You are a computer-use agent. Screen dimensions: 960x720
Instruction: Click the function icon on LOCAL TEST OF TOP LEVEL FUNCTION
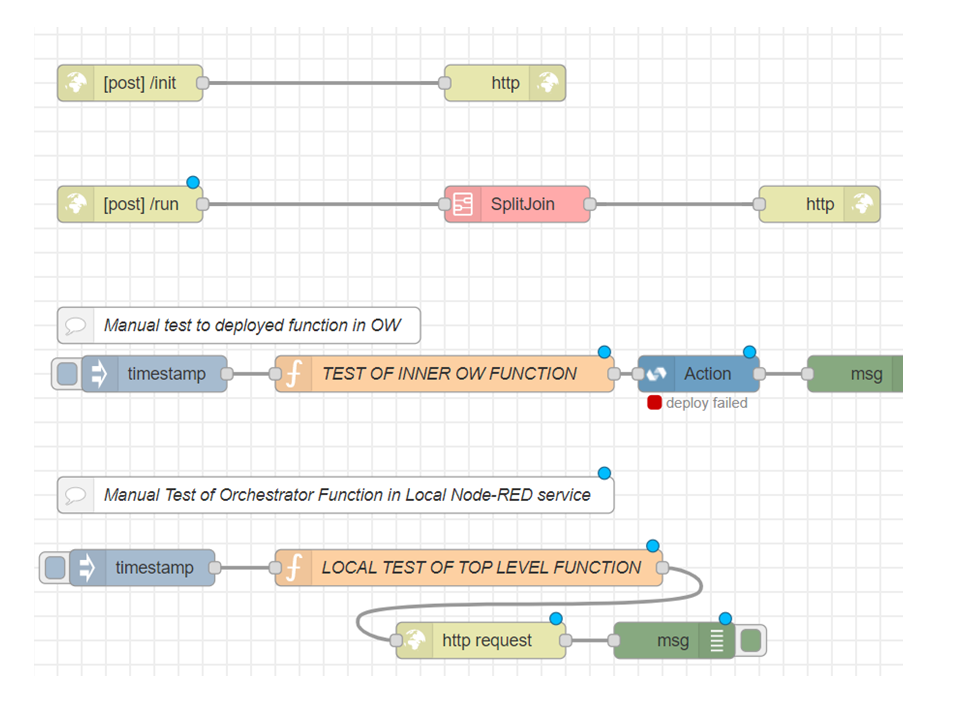click(x=294, y=568)
